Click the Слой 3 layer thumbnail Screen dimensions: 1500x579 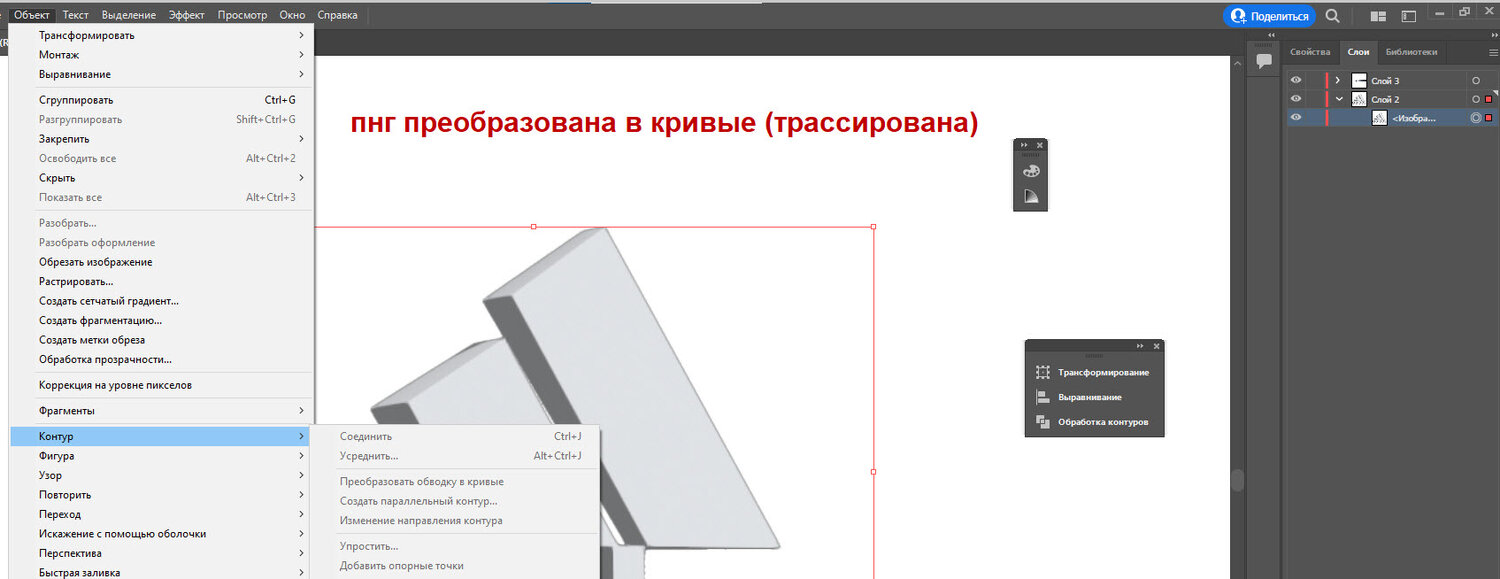pos(1359,80)
